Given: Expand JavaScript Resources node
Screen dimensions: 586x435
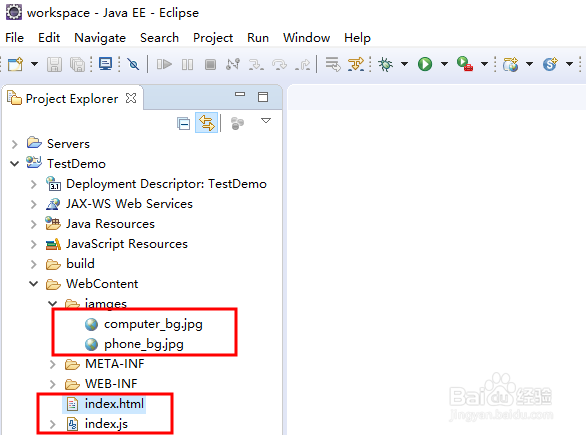Looking at the screenshot, I should pos(34,244).
